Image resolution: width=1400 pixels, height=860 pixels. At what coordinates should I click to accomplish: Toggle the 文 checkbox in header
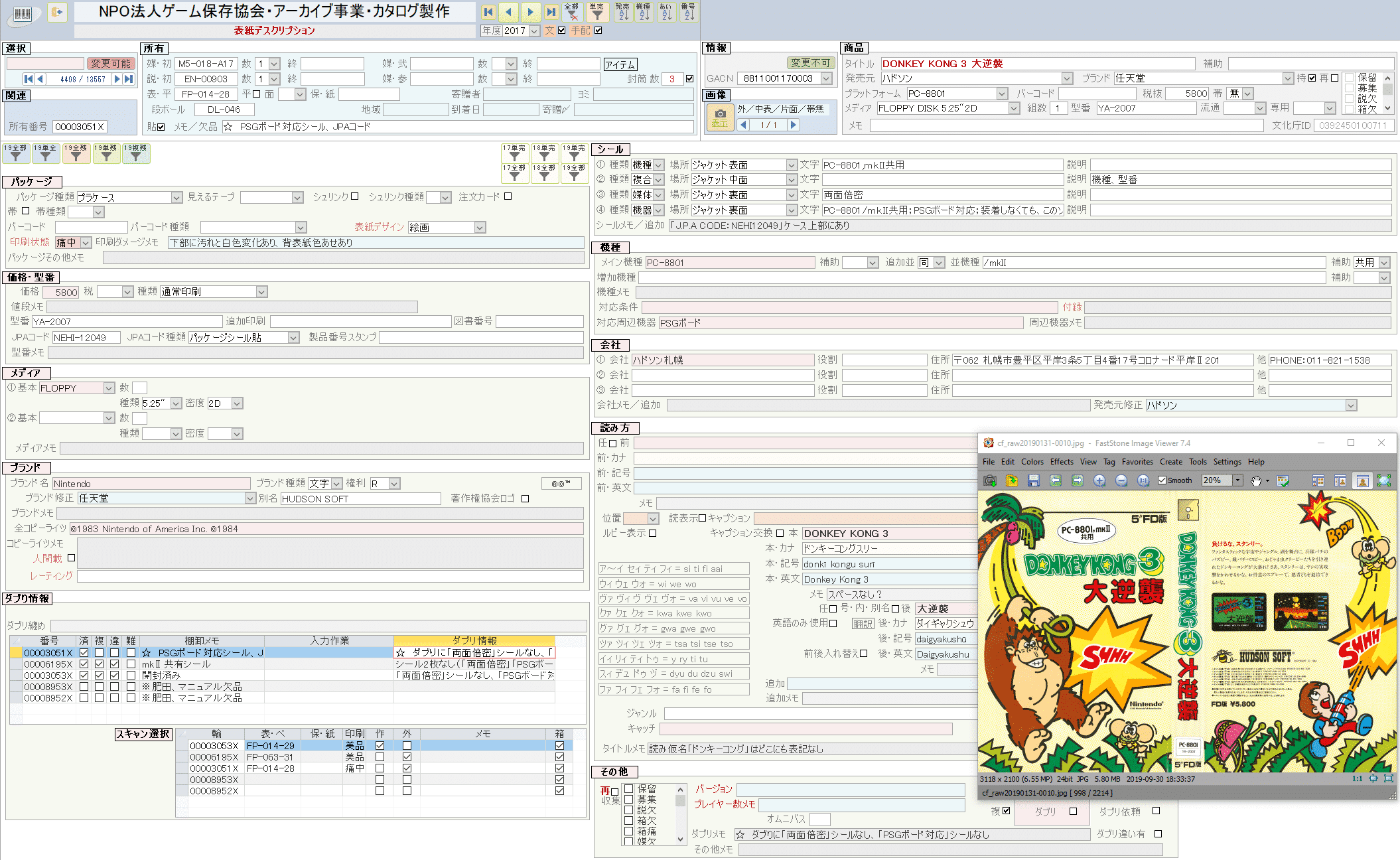click(562, 31)
